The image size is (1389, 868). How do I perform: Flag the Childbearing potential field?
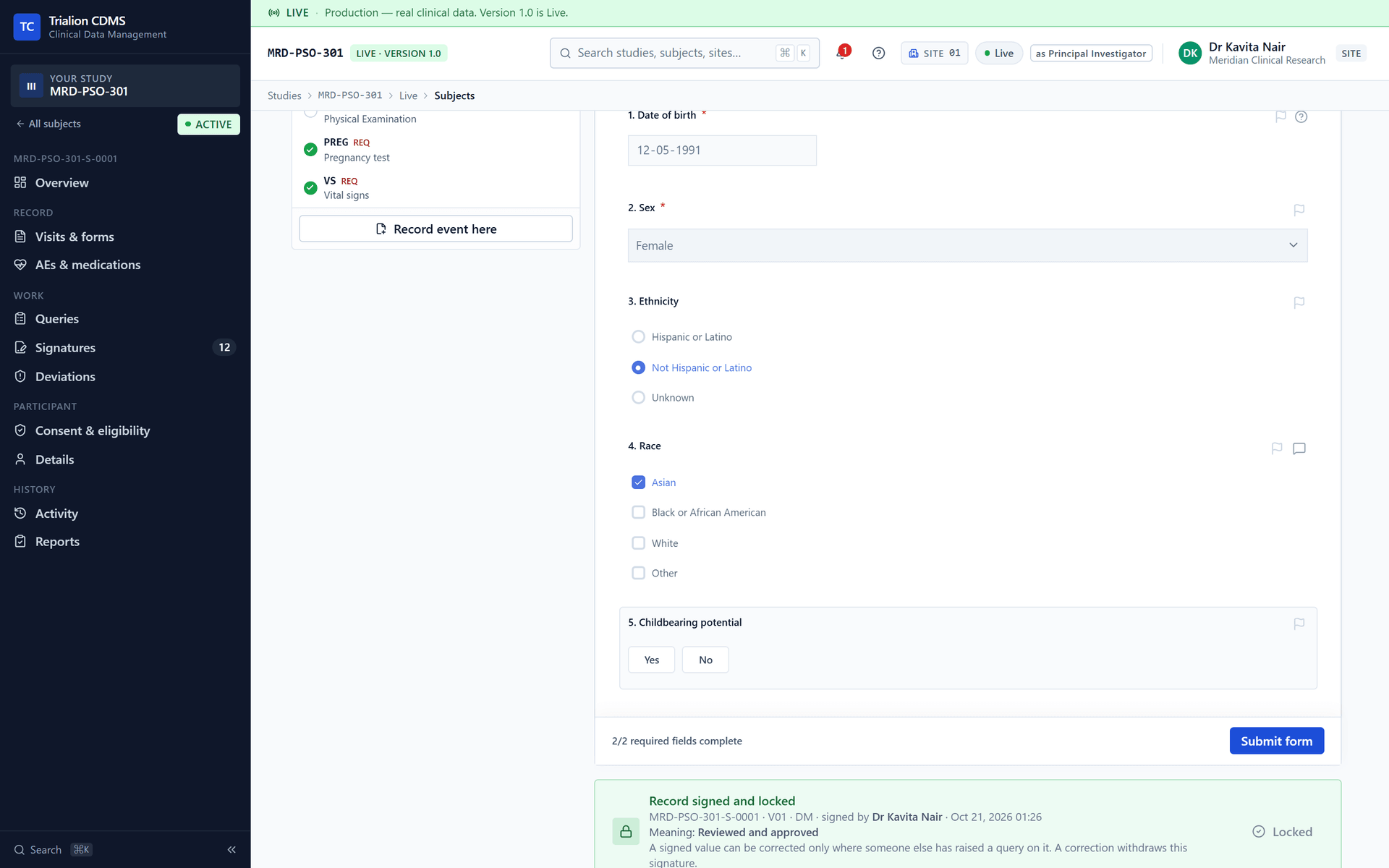[1299, 624]
